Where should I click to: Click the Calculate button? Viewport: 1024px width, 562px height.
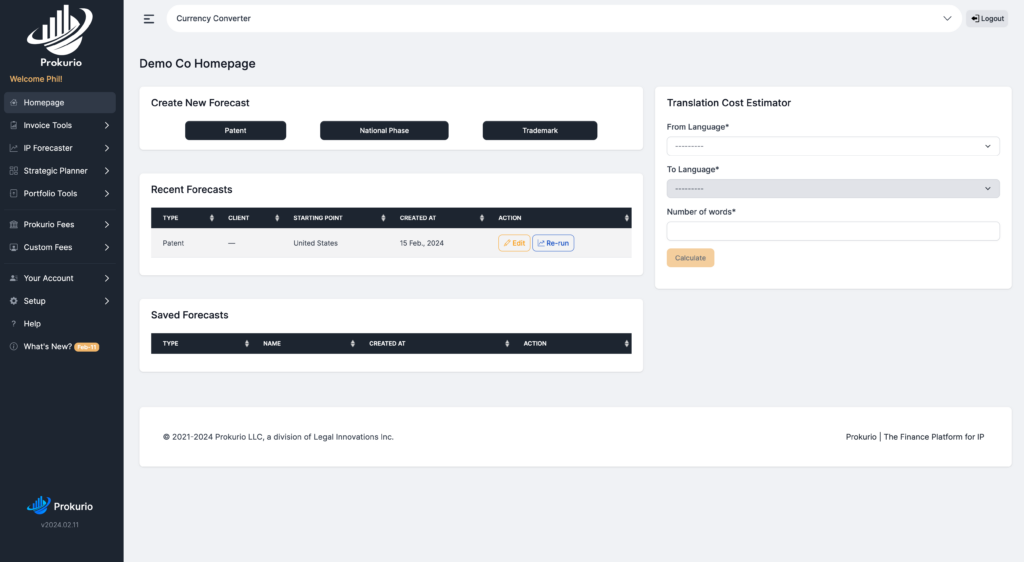click(x=690, y=258)
